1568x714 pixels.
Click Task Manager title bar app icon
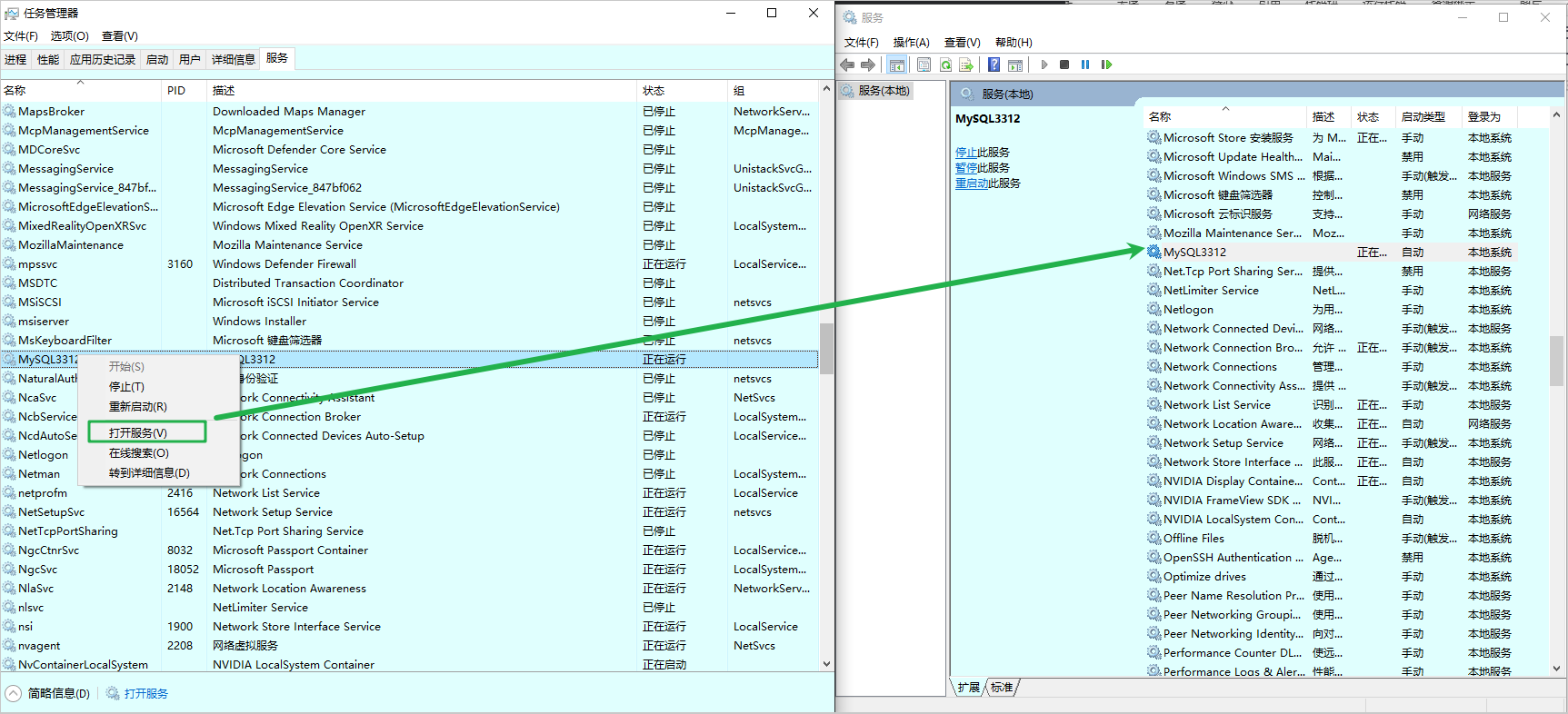(x=12, y=13)
